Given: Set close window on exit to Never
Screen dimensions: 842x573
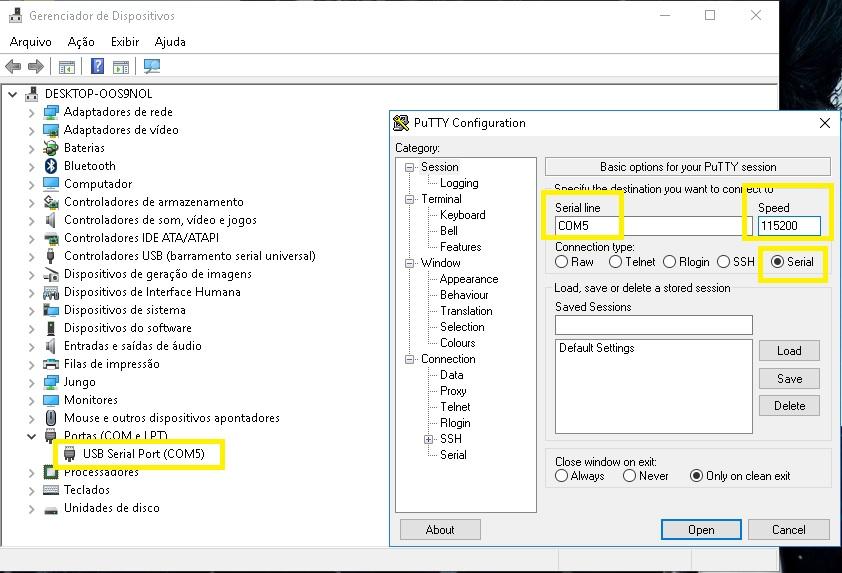Looking at the screenshot, I should (x=629, y=476).
